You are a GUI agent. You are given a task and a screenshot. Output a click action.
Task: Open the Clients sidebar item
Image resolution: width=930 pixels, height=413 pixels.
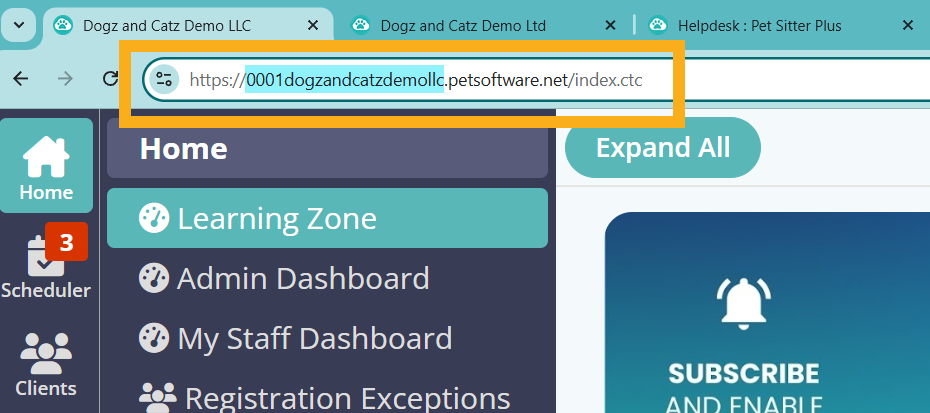pos(46,364)
